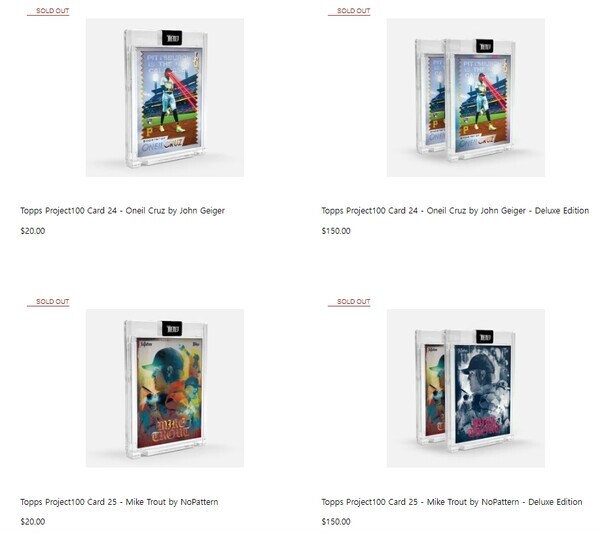
Task: Click Topps logo on Cruz Deluxe front case
Action: [484, 46]
